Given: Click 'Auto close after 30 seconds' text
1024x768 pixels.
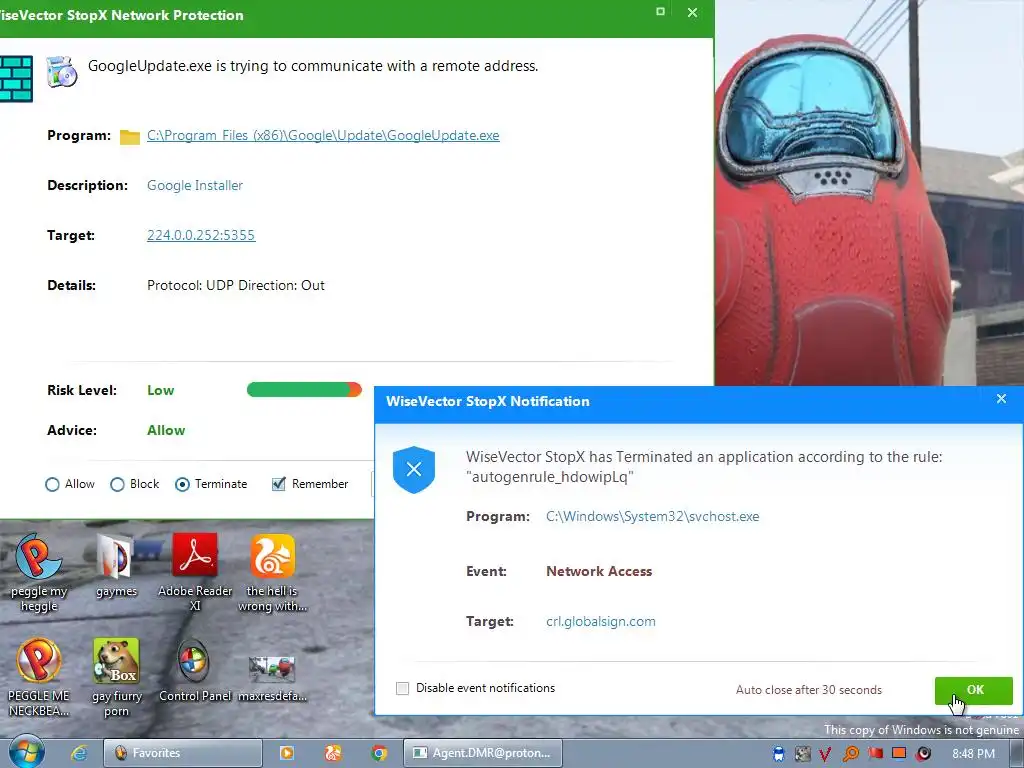Looking at the screenshot, I should (x=808, y=690).
